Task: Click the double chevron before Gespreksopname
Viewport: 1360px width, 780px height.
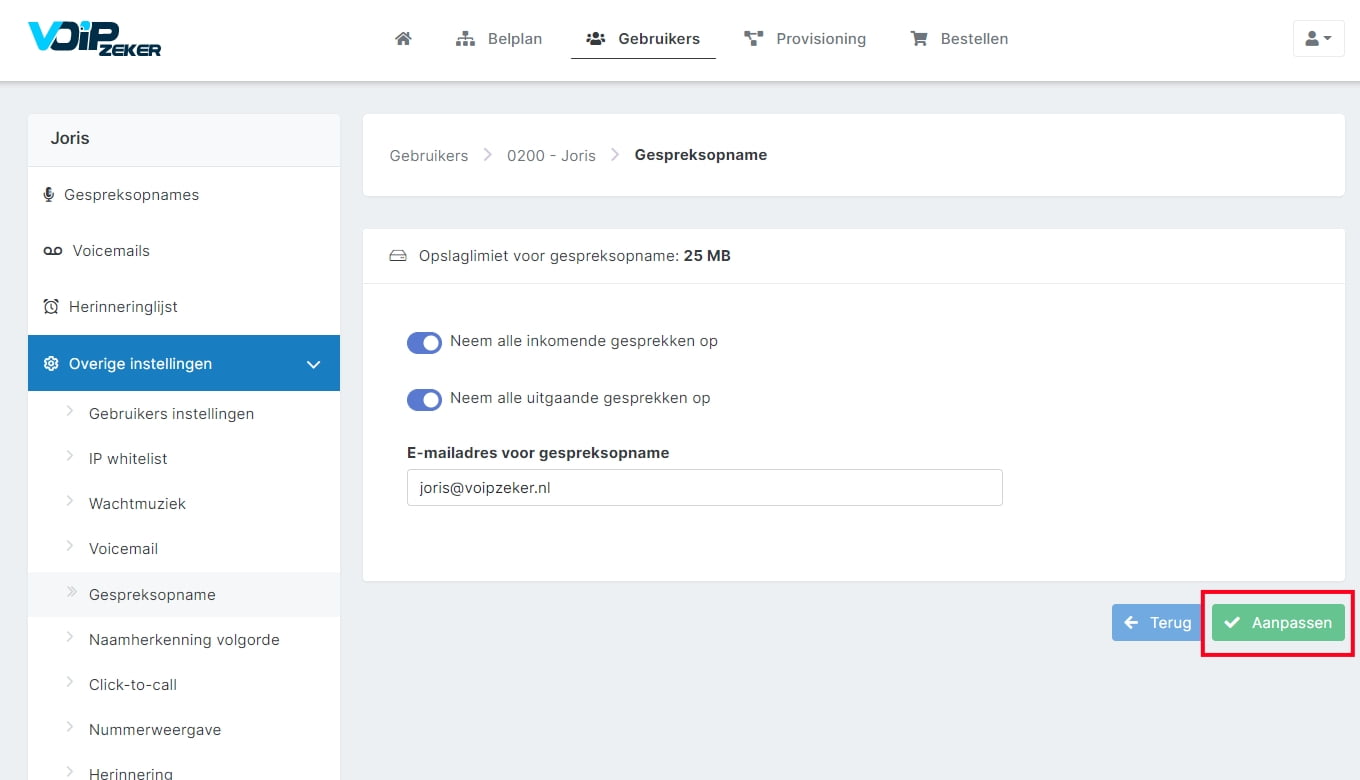Action: [x=72, y=592]
